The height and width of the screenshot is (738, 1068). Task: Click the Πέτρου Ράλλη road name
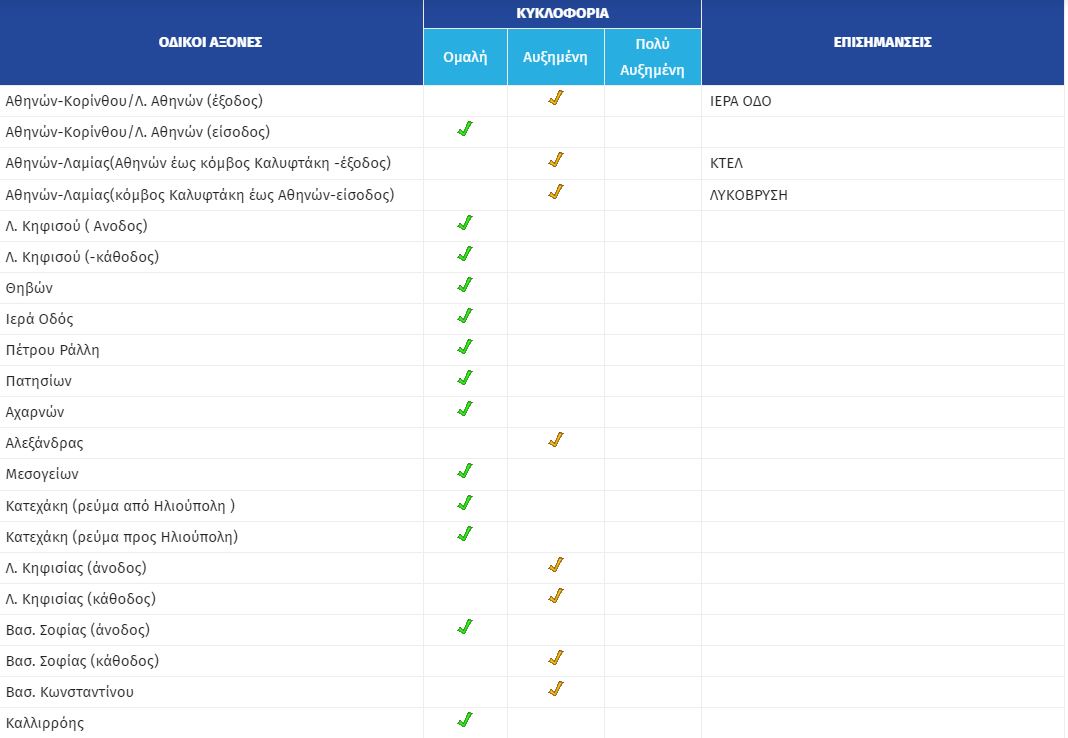[x=53, y=350]
